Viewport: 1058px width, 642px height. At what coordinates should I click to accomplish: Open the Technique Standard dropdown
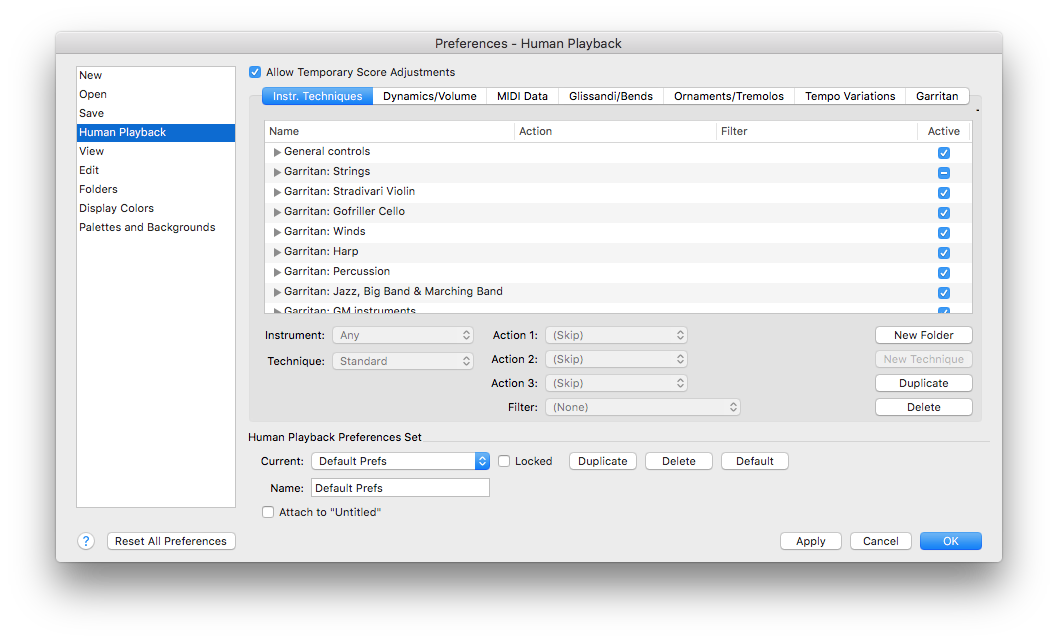pyautogui.click(x=403, y=359)
